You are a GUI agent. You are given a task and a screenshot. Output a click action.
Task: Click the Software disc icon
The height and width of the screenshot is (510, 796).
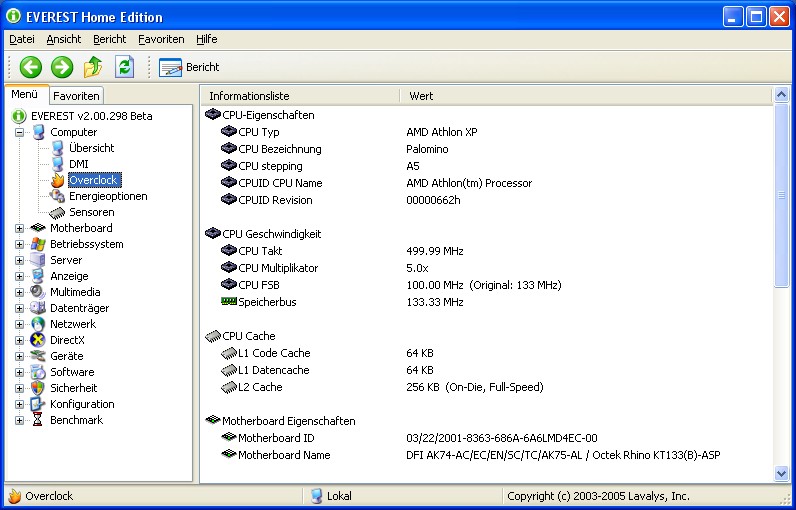[38, 372]
